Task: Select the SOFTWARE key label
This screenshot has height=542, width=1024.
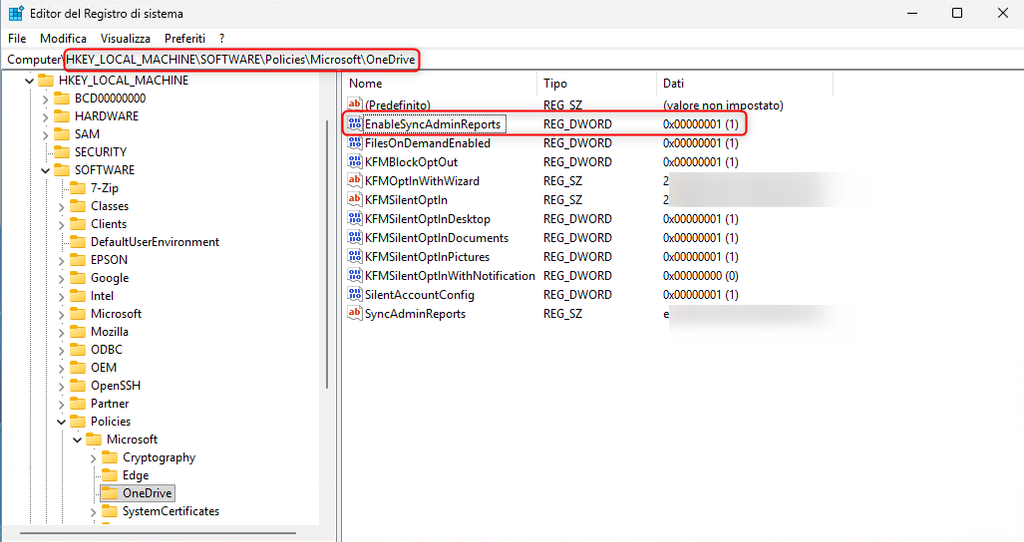Action: 104,170
